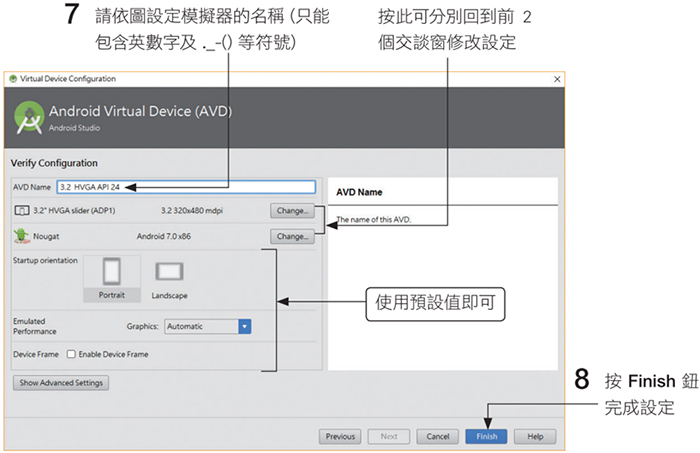Click Finish to create the AVD
The height and width of the screenshot is (453, 700).
(x=486, y=436)
